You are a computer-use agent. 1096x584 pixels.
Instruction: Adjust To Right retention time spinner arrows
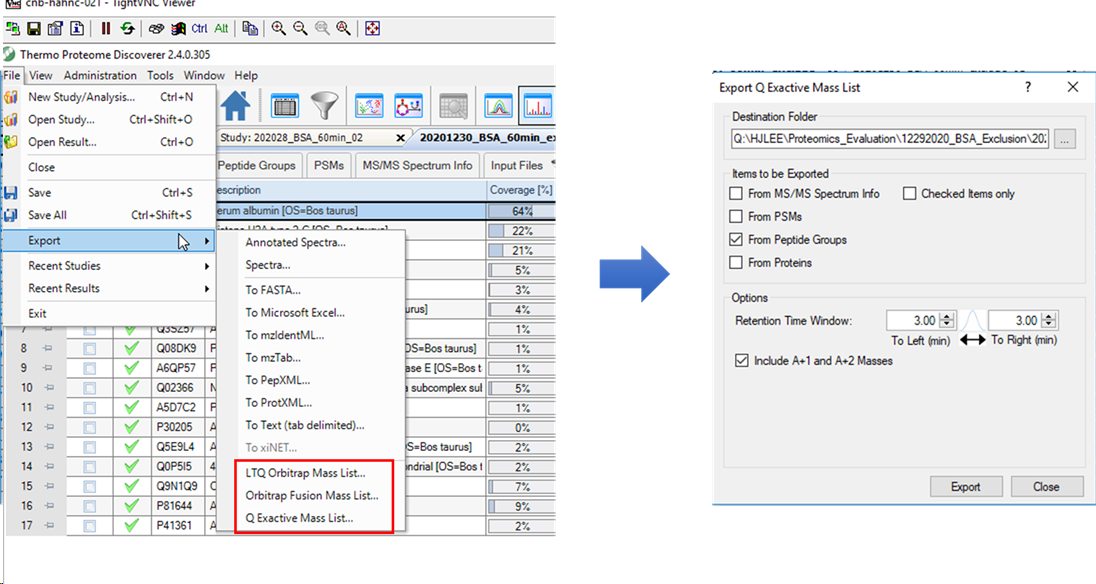tap(1048, 321)
